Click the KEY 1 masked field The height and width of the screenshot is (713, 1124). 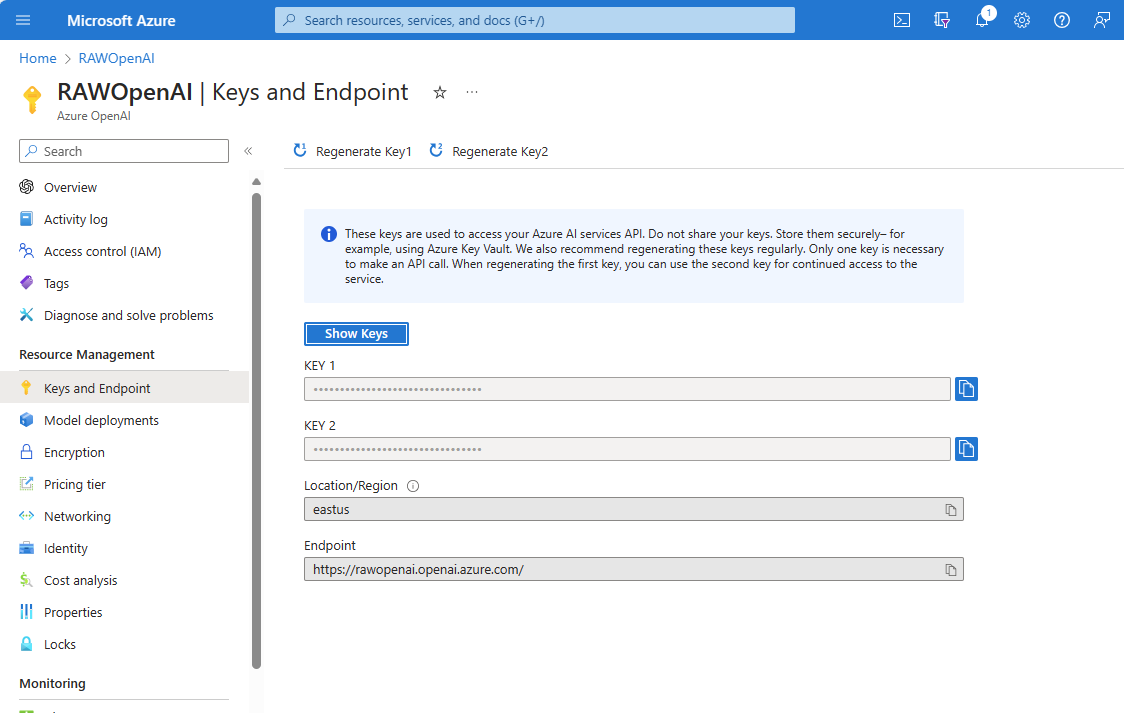[x=627, y=389]
